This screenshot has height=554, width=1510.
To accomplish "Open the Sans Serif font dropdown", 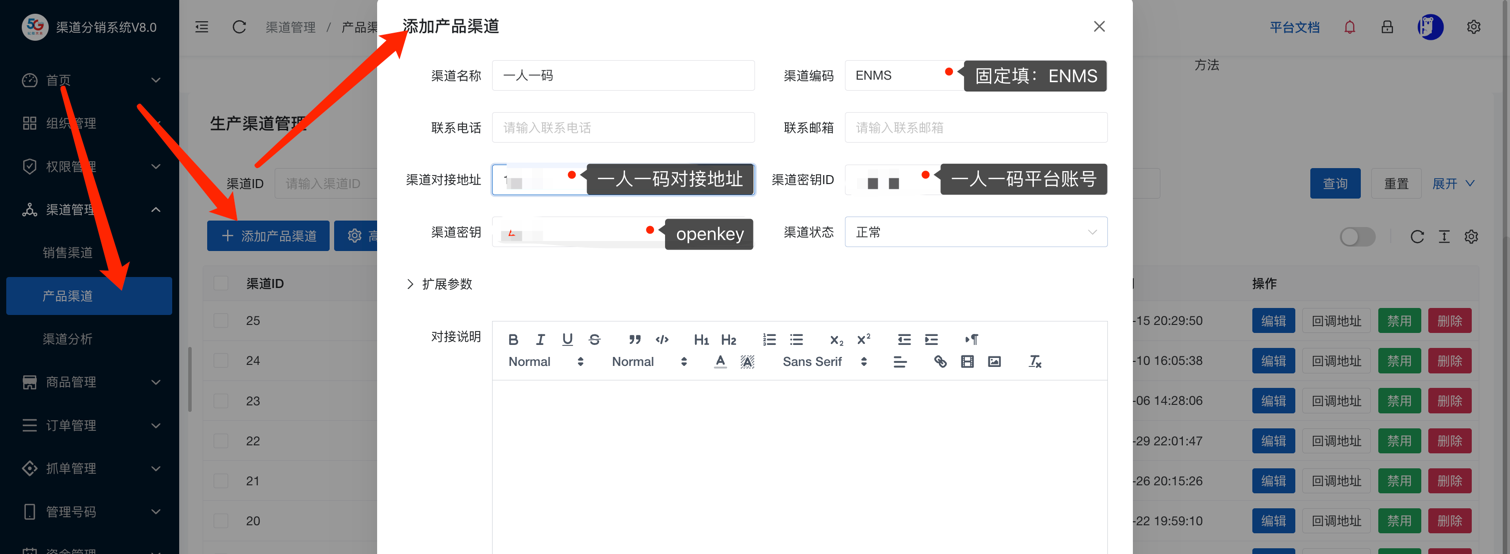I will pyautogui.click(x=825, y=362).
